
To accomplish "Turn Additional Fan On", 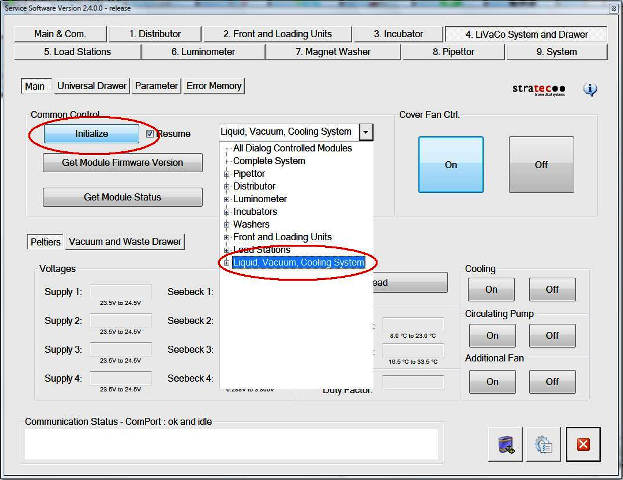I will click(x=491, y=381).
